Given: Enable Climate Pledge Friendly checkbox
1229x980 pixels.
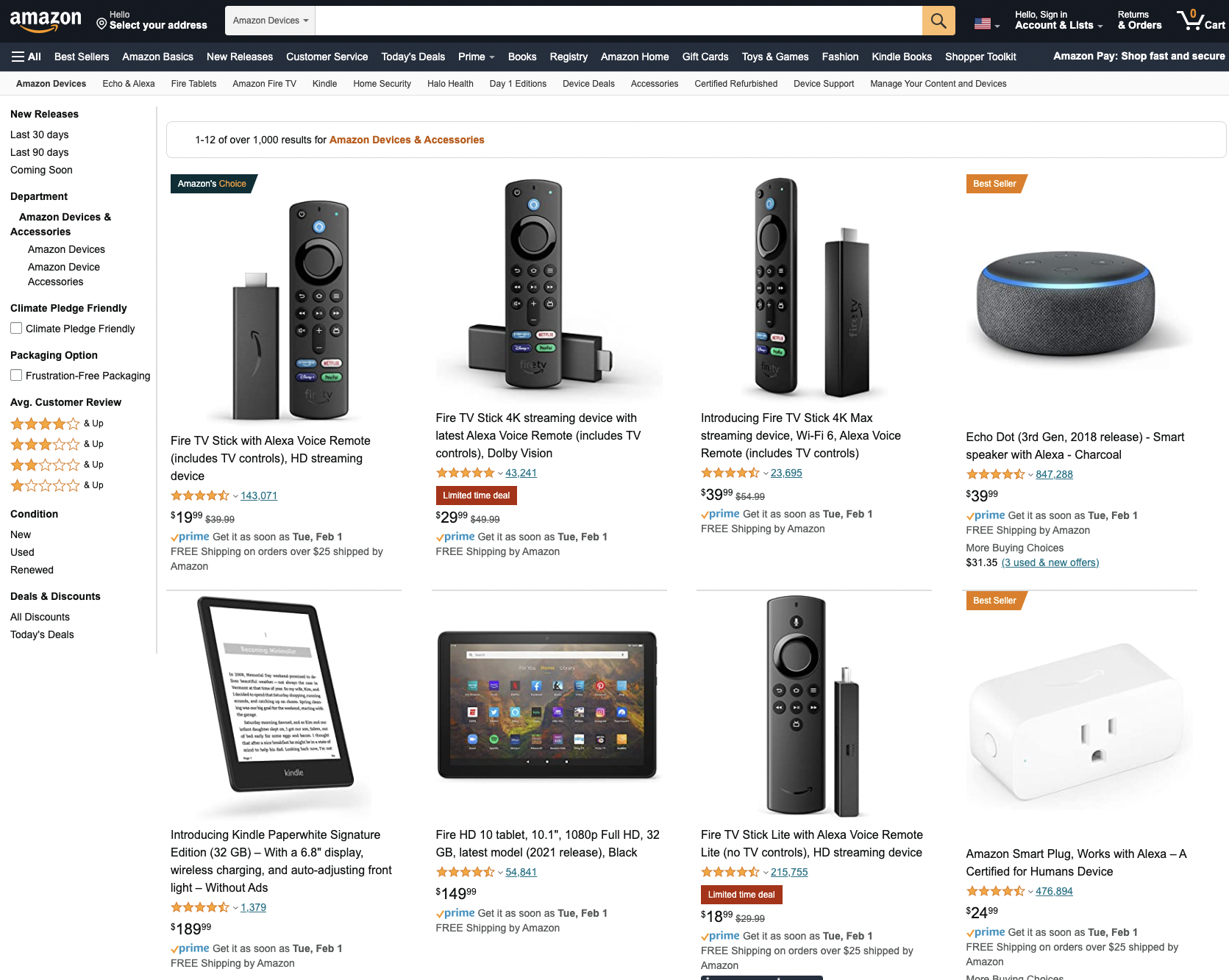Looking at the screenshot, I should click(x=16, y=328).
